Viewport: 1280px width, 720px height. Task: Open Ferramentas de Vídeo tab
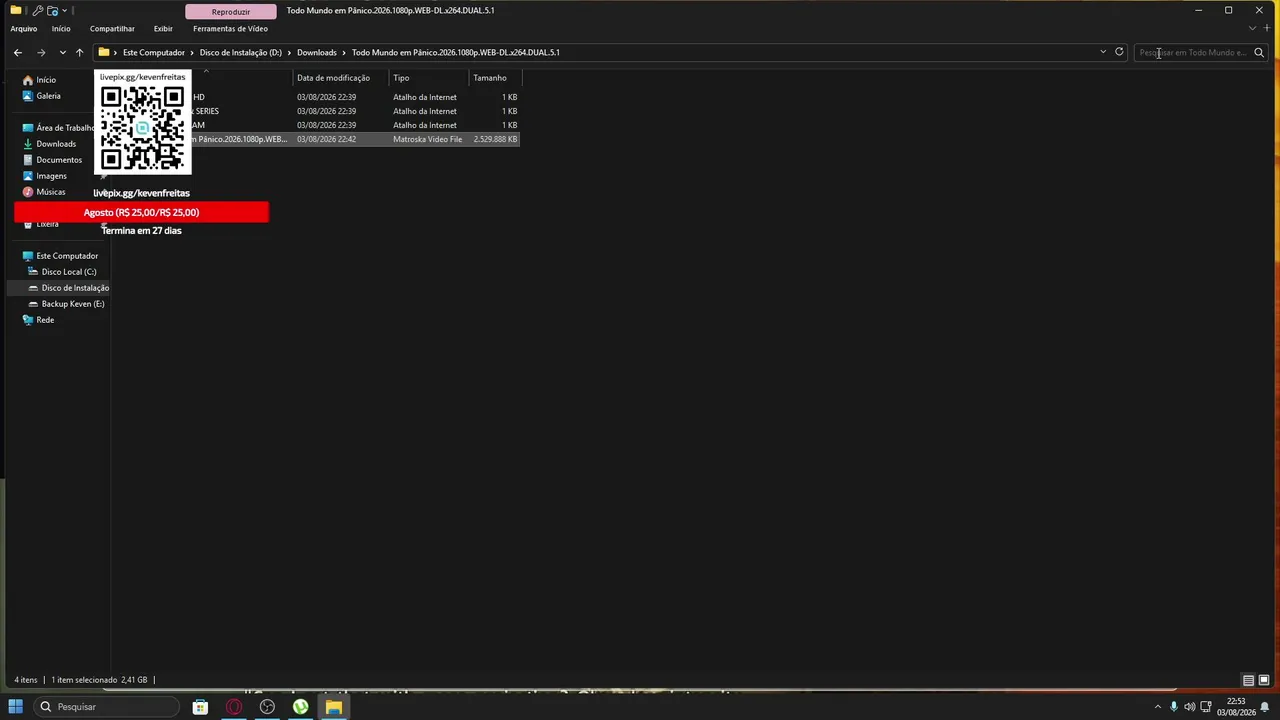point(230,28)
